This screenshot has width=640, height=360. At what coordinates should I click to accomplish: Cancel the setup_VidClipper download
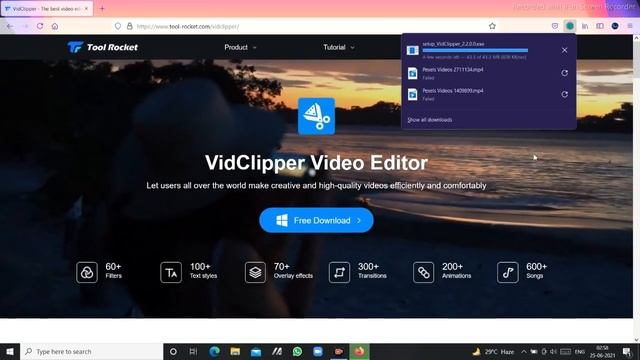(x=564, y=50)
